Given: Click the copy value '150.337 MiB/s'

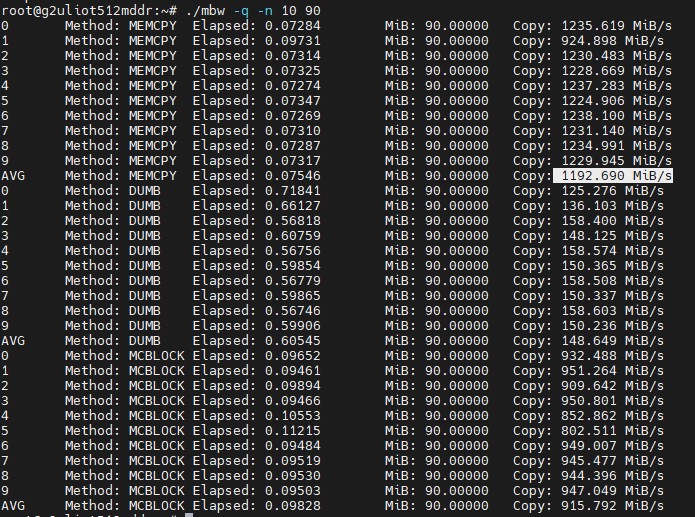Looking at the screenshot, I should pos(613,296).
